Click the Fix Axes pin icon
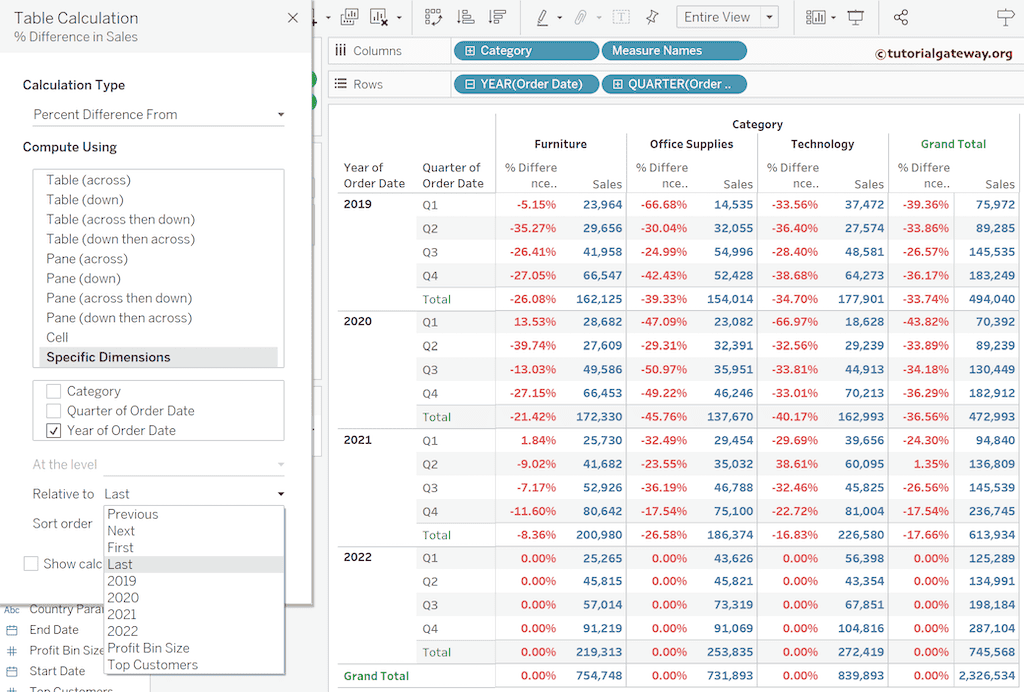This screenshot has height=692, width=1024. (652, 17)
